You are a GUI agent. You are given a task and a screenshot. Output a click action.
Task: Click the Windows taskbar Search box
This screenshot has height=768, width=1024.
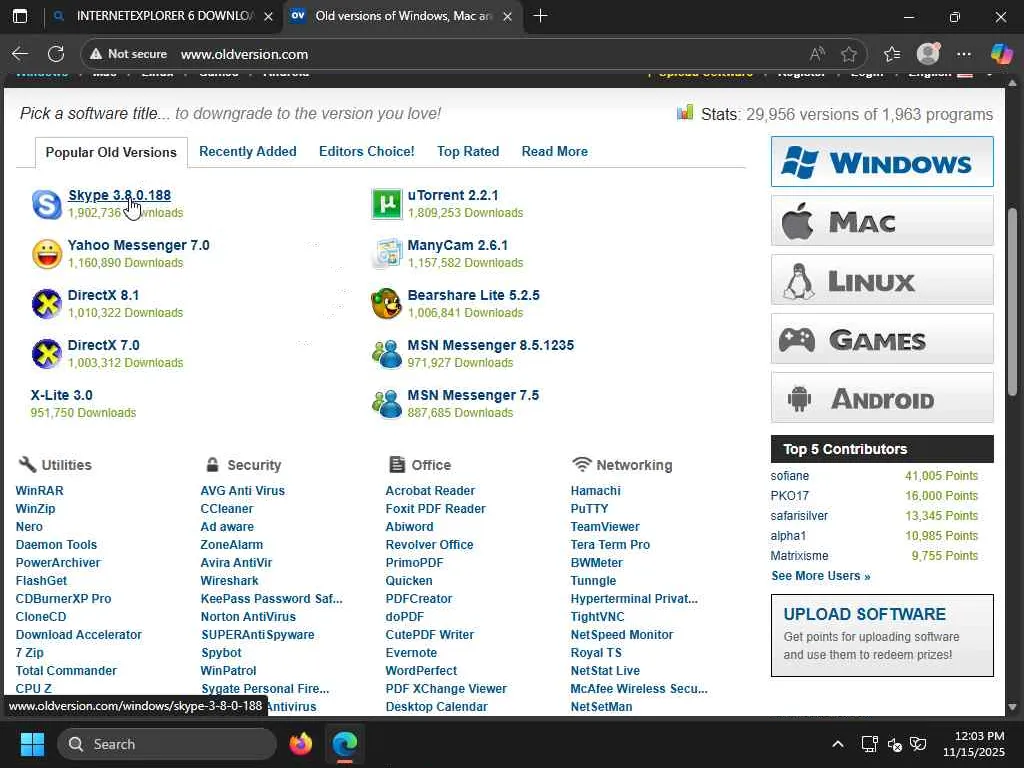[167, 744]
